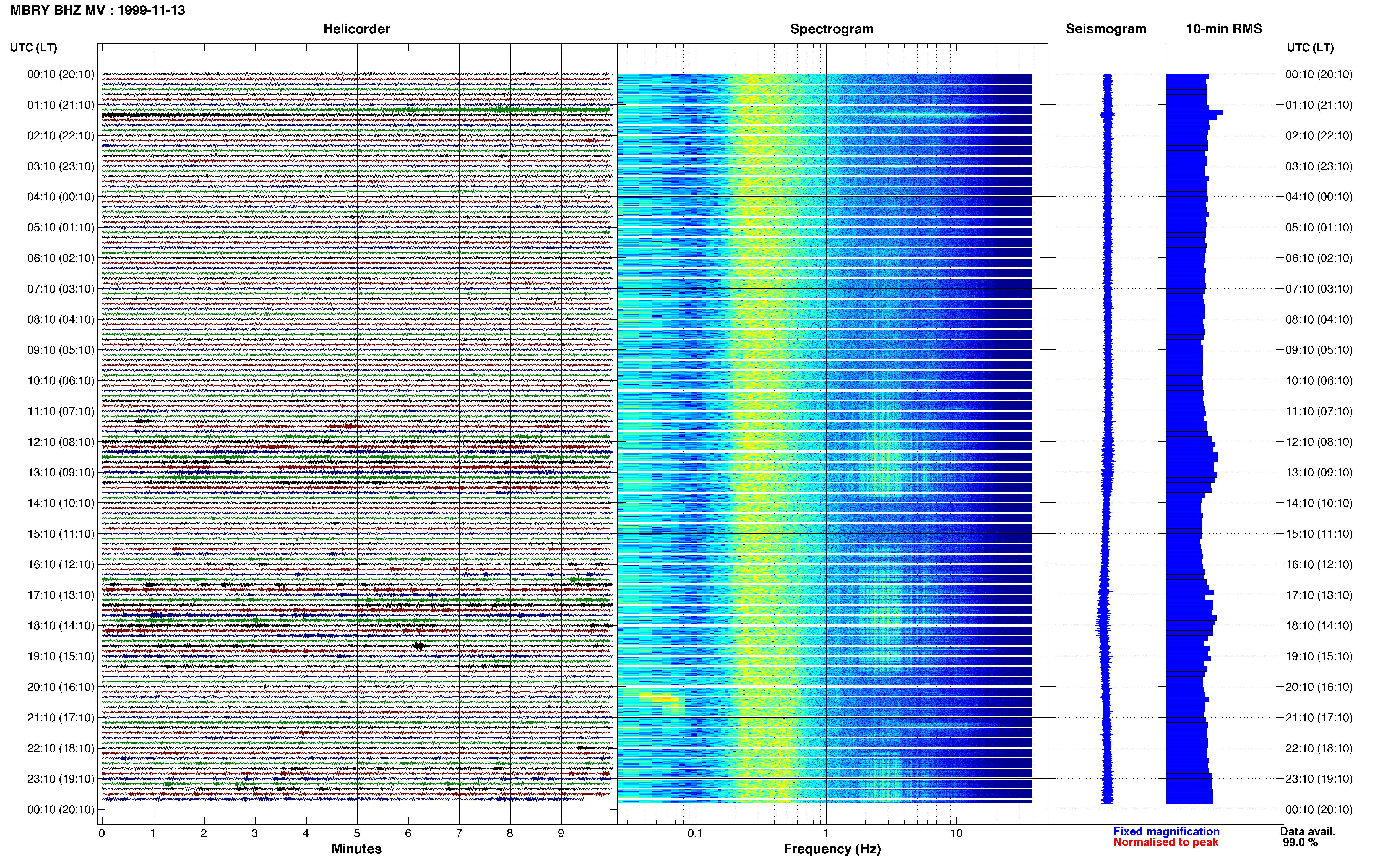
Task: Click the 99.0 % availability value
Action: click(1300, 842)
